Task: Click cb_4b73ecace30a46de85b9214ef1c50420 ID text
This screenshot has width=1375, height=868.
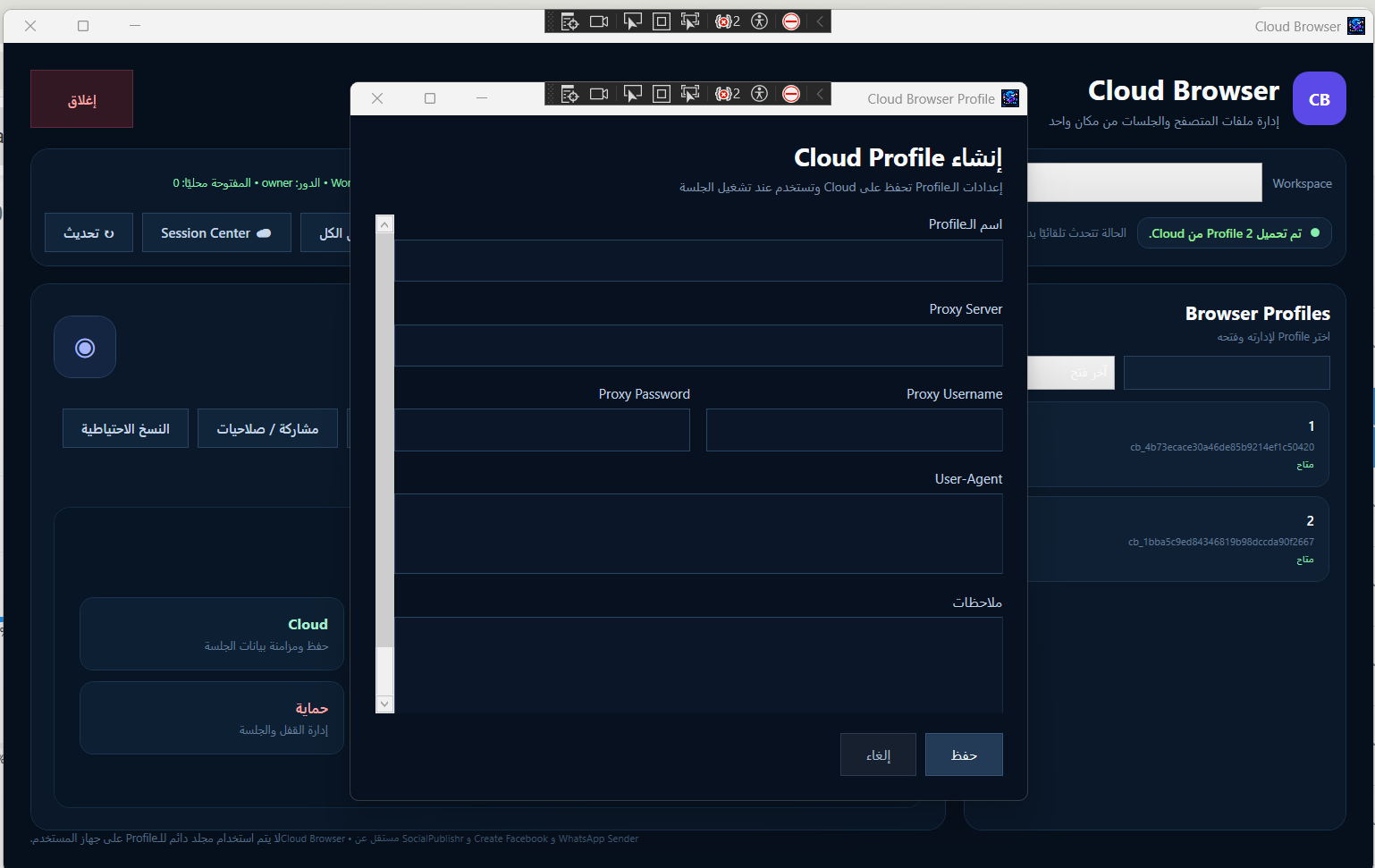Action: point(1222,447)
